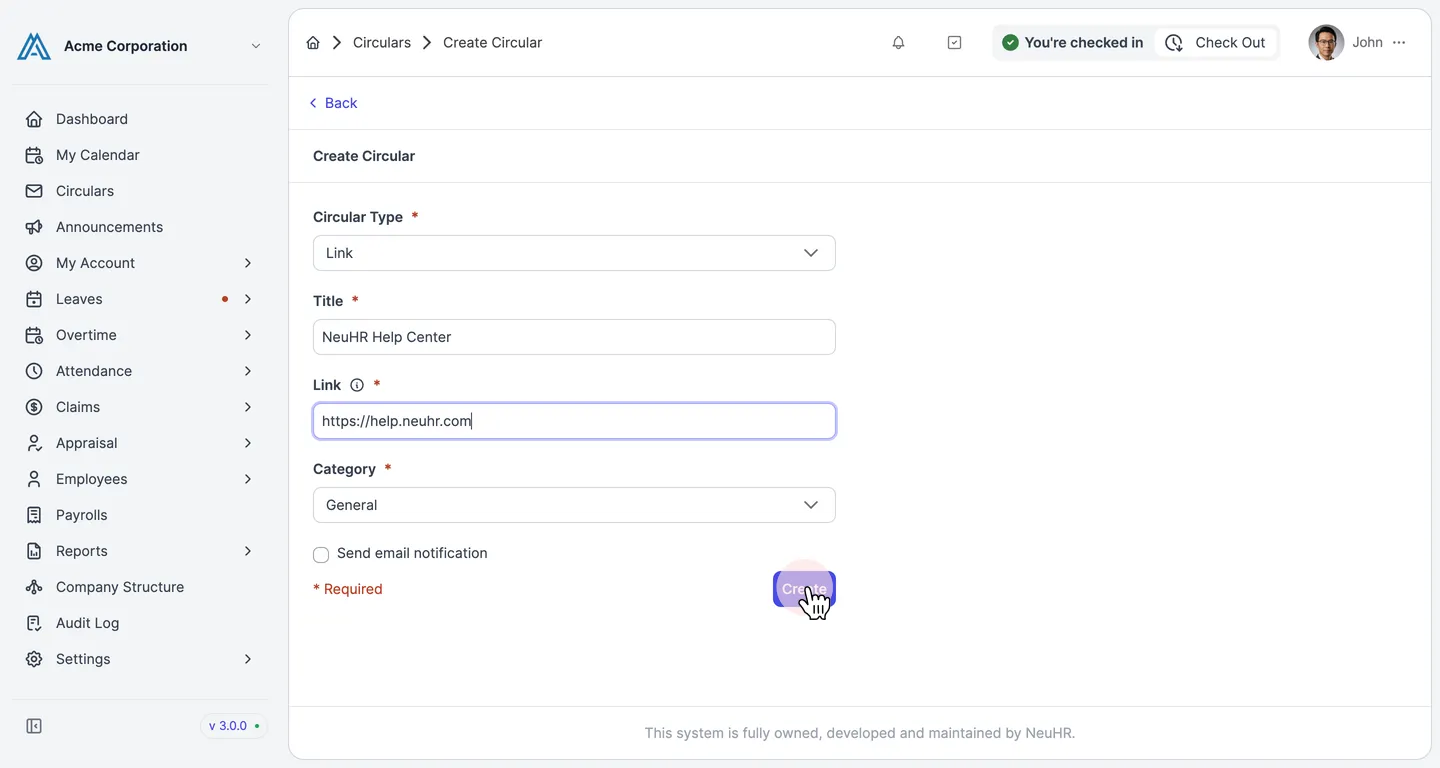Screen dimensions: 1440x768
Task: Click the My Calendar icon
Action: (34, 155)
